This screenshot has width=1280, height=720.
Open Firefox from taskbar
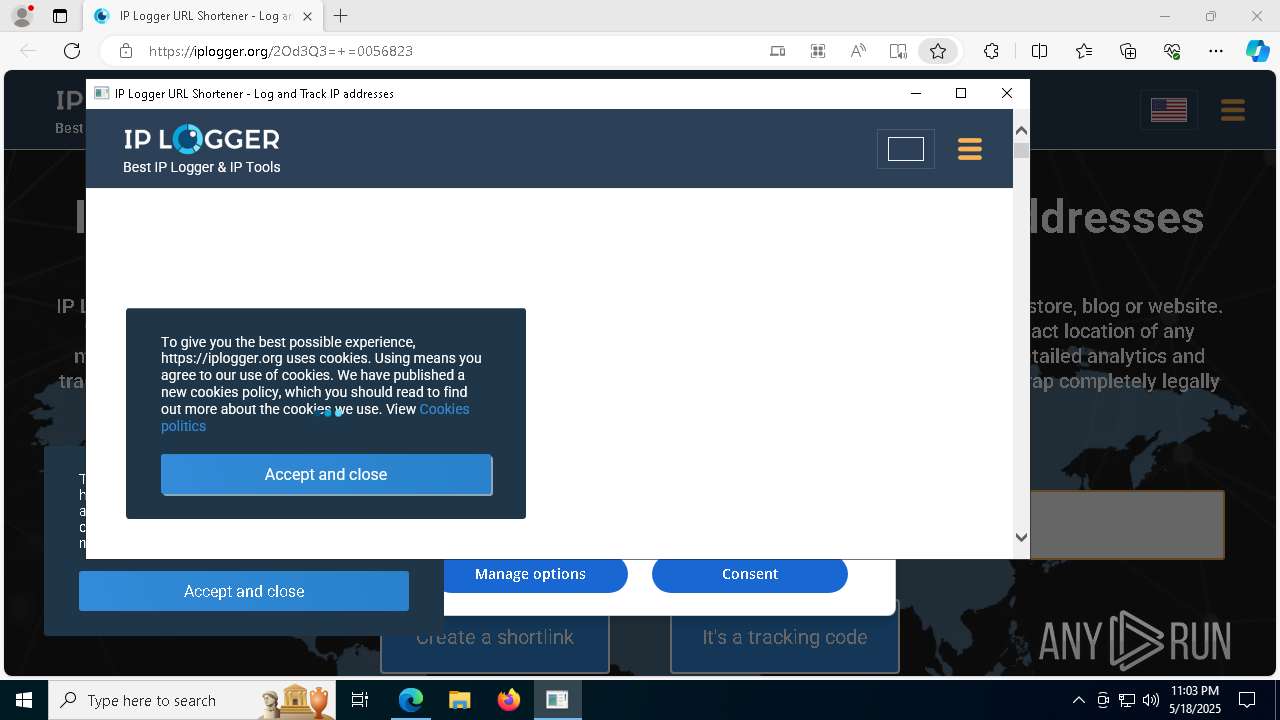pos(508,700)
